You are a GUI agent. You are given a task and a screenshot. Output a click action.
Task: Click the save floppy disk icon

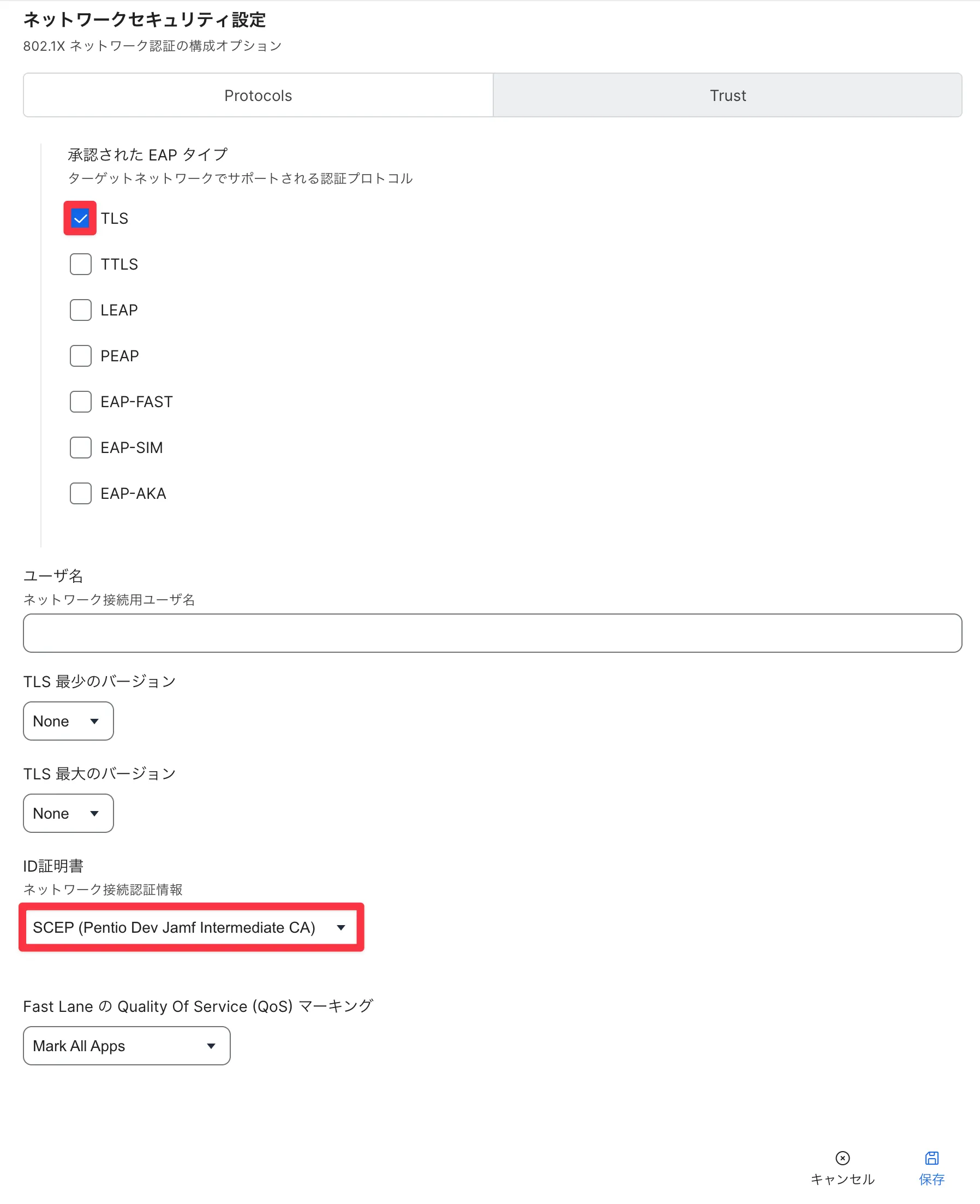point(931,1158)
